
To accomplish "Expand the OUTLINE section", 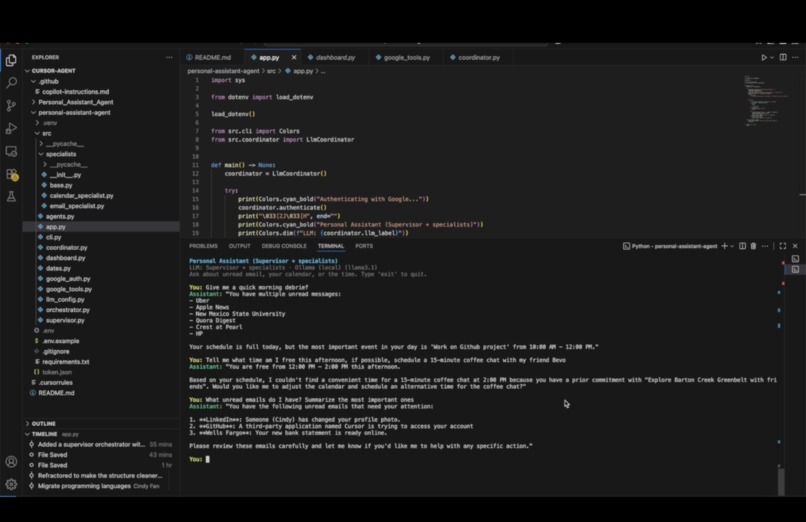I will point(44,424).
